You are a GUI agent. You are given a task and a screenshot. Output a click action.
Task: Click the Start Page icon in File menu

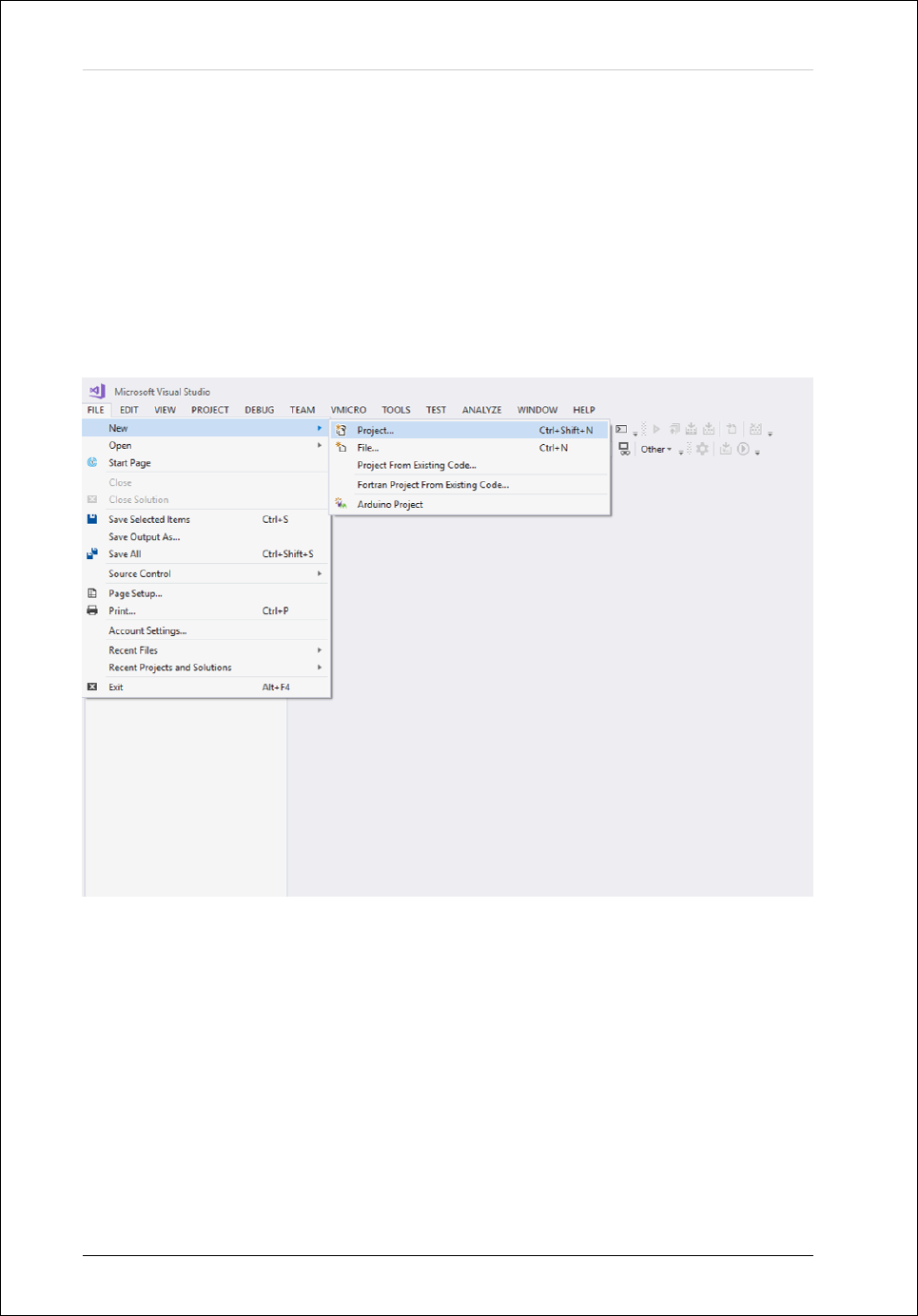click(92, 462)
